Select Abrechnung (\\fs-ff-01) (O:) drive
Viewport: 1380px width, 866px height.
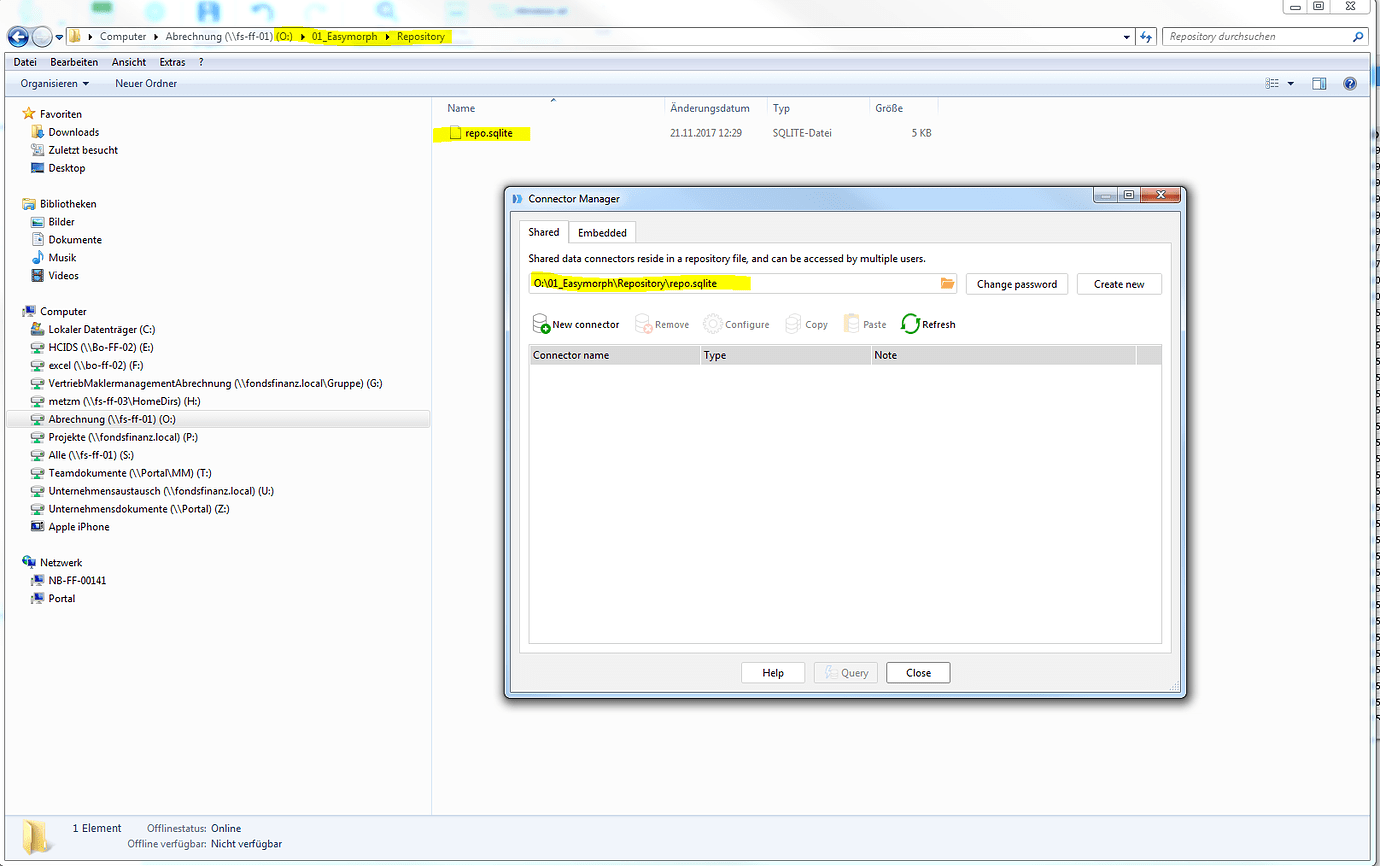coord(111,419)
